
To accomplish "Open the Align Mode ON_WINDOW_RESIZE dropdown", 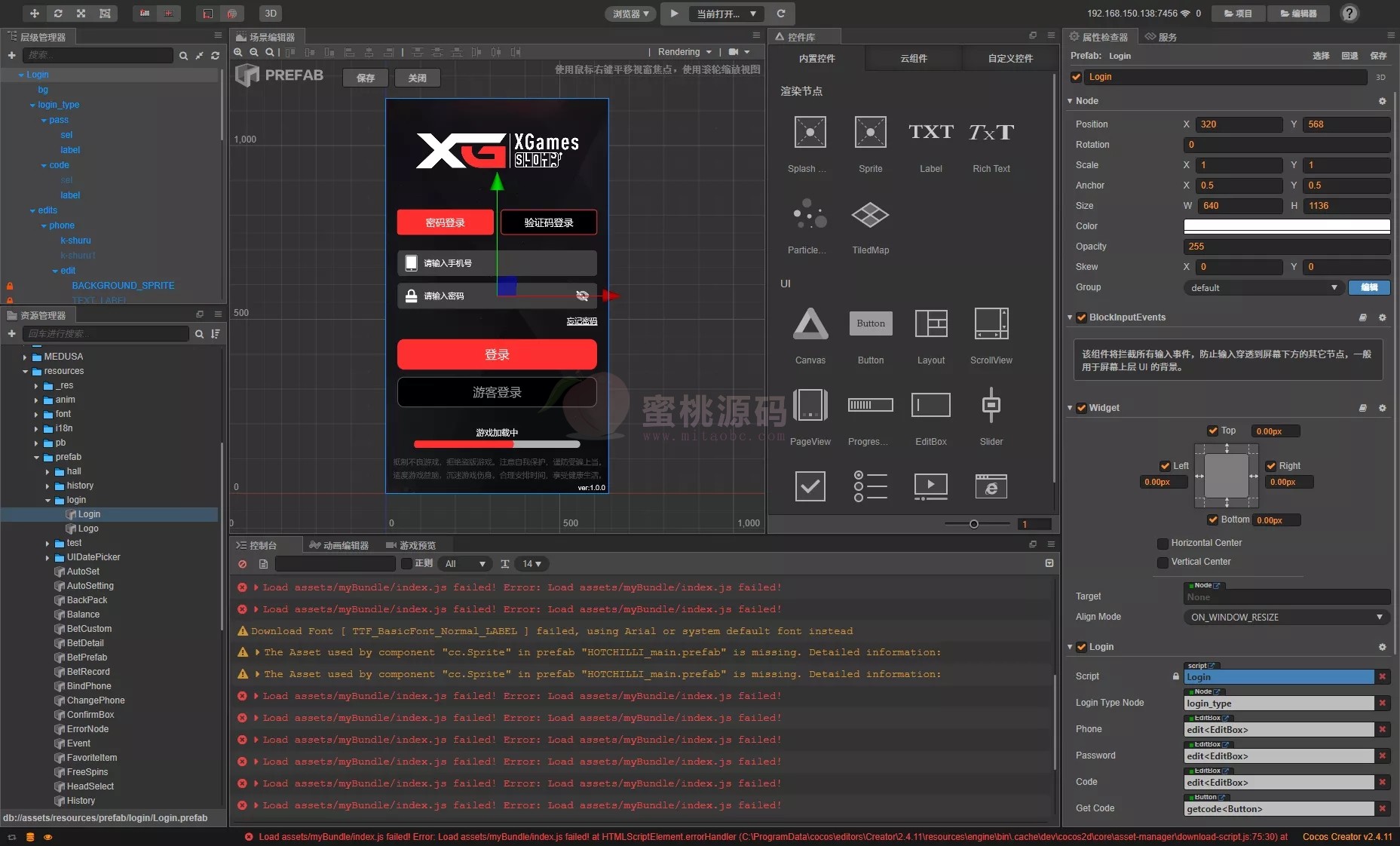I will coord(1286,617).
